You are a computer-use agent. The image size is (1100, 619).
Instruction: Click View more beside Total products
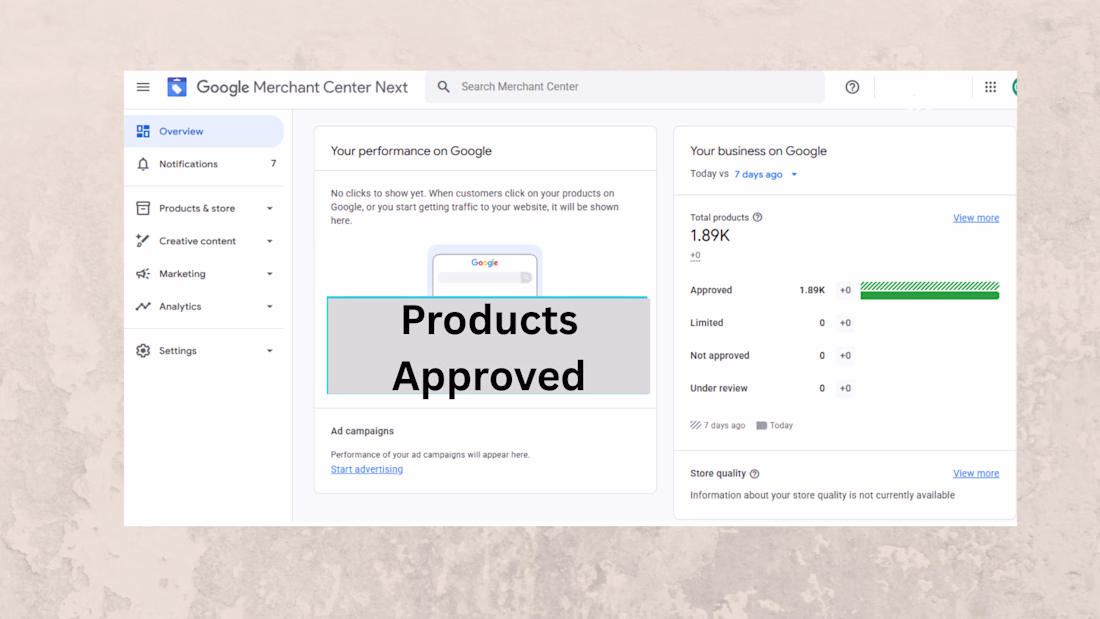click(x=976, y=218)
